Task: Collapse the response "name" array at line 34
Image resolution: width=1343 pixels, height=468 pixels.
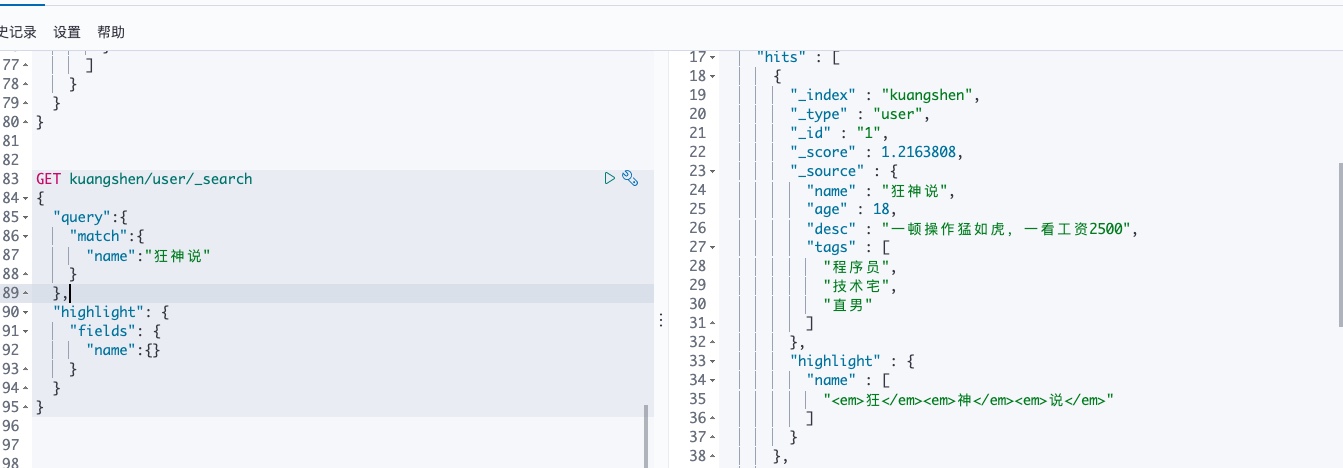Action: 712,380
